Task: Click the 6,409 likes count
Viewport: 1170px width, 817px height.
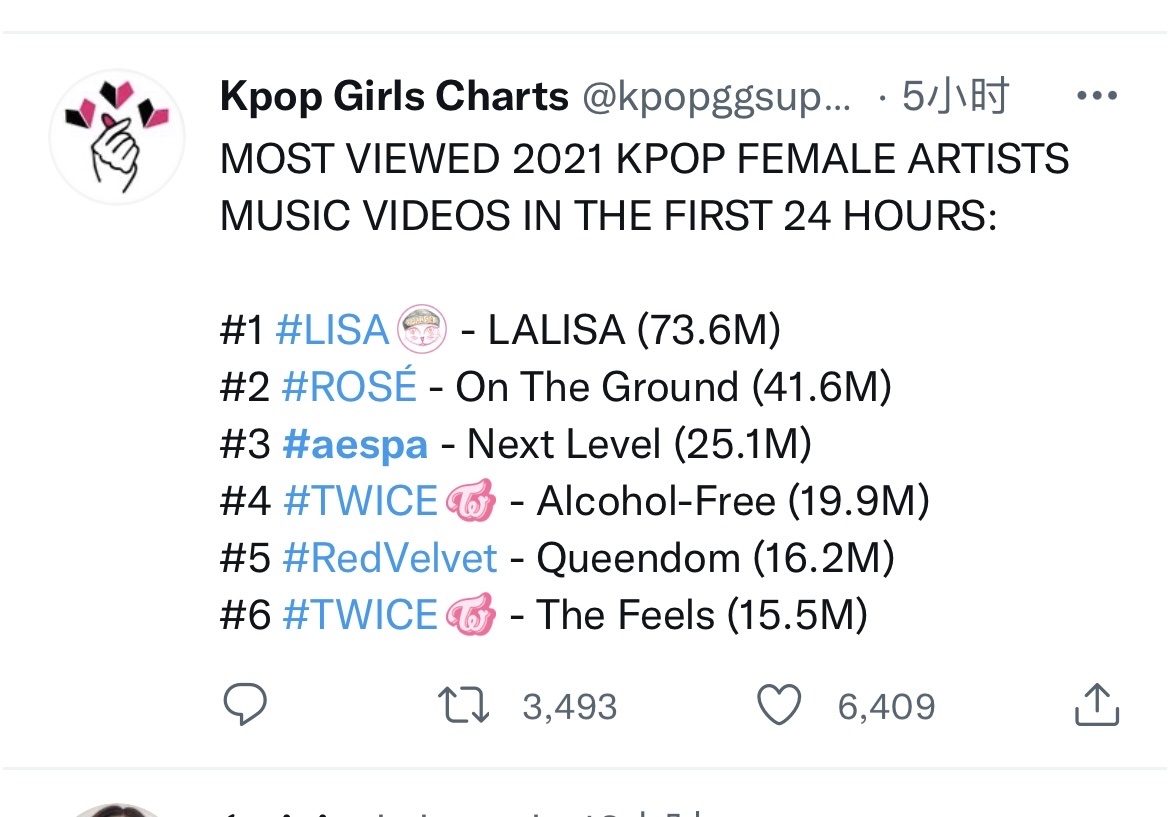Action: tap(886, 707)
